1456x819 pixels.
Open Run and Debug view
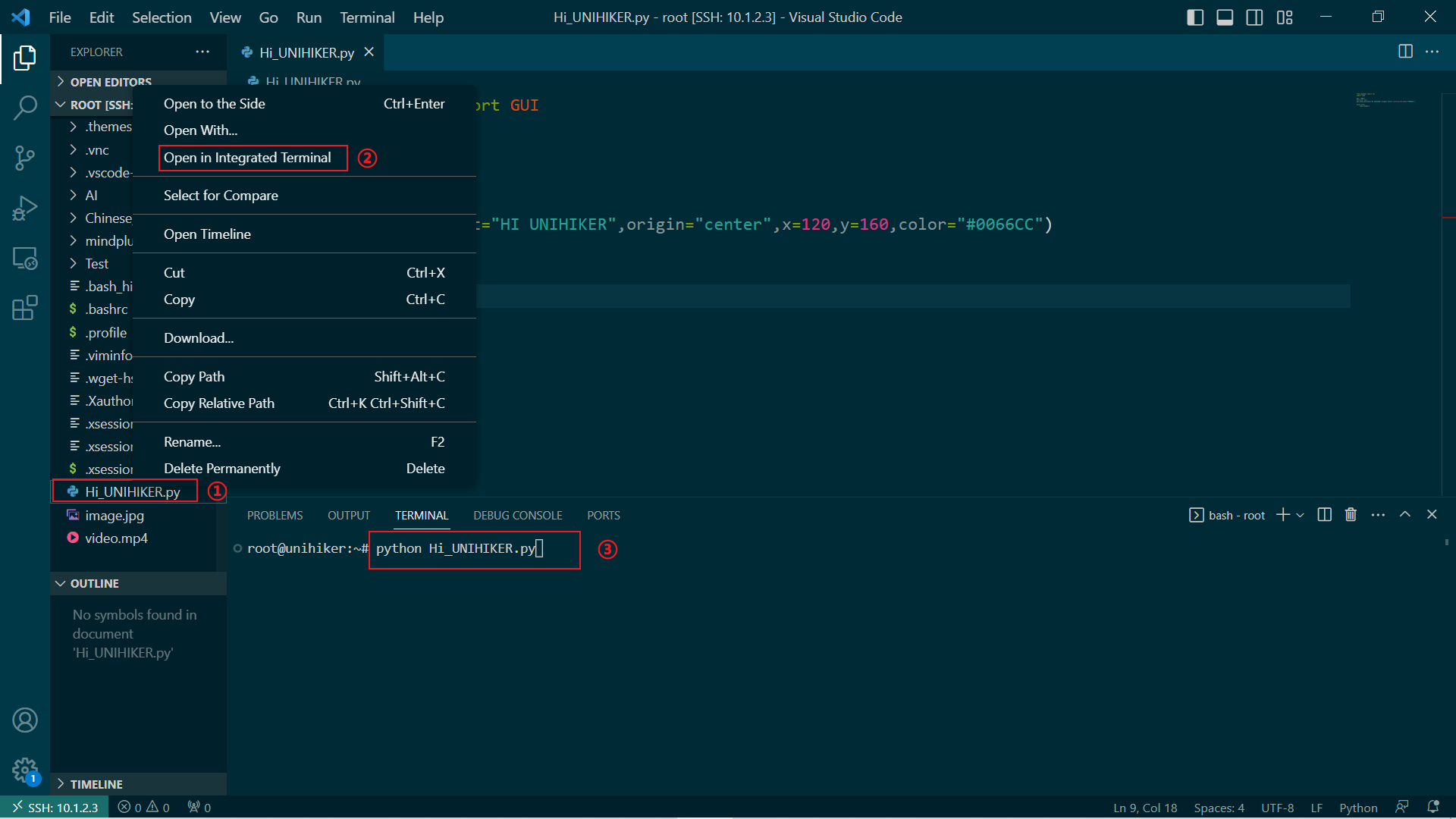tap(25, 208)
